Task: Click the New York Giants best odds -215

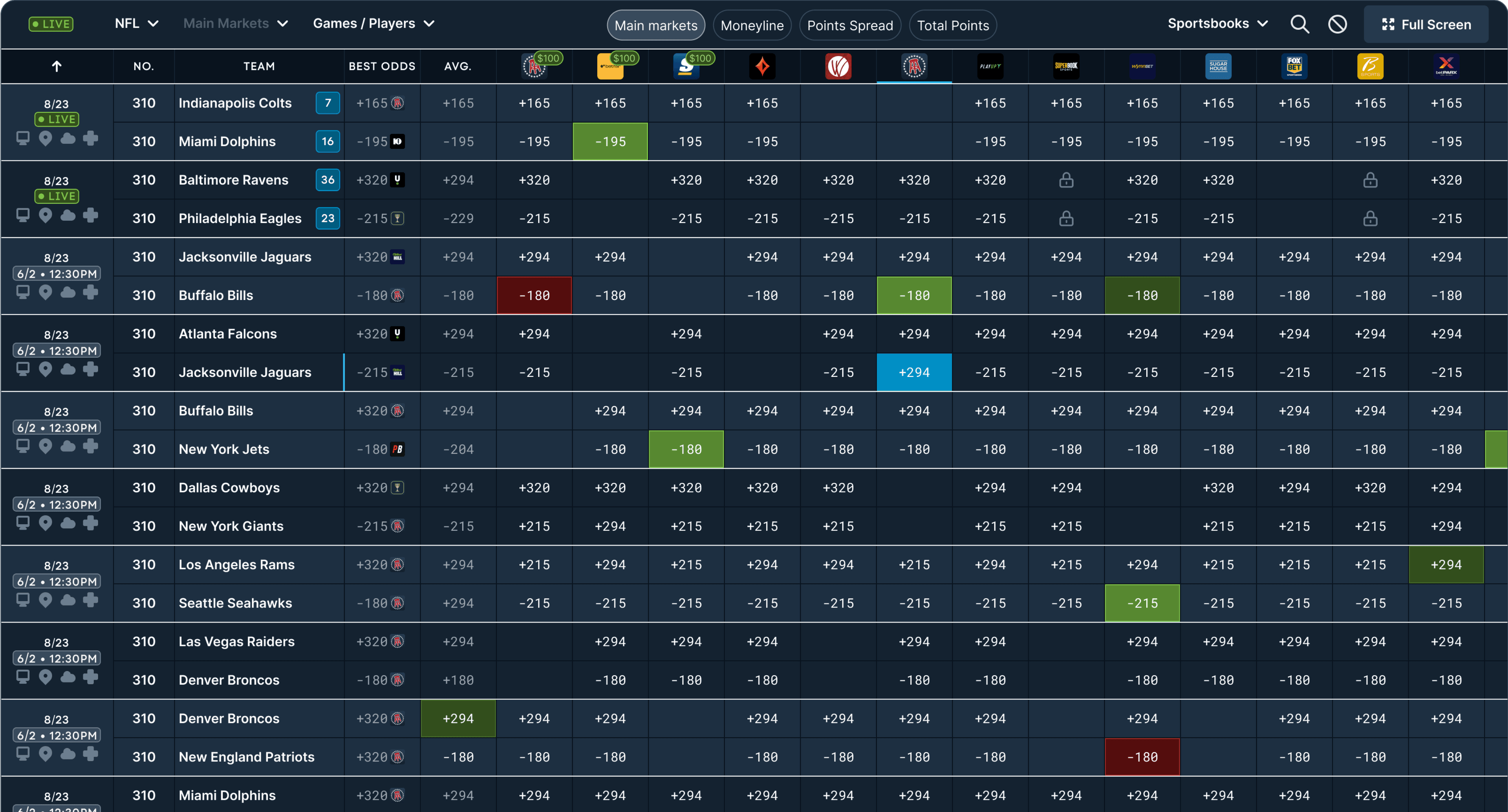Action: point(372,526)
